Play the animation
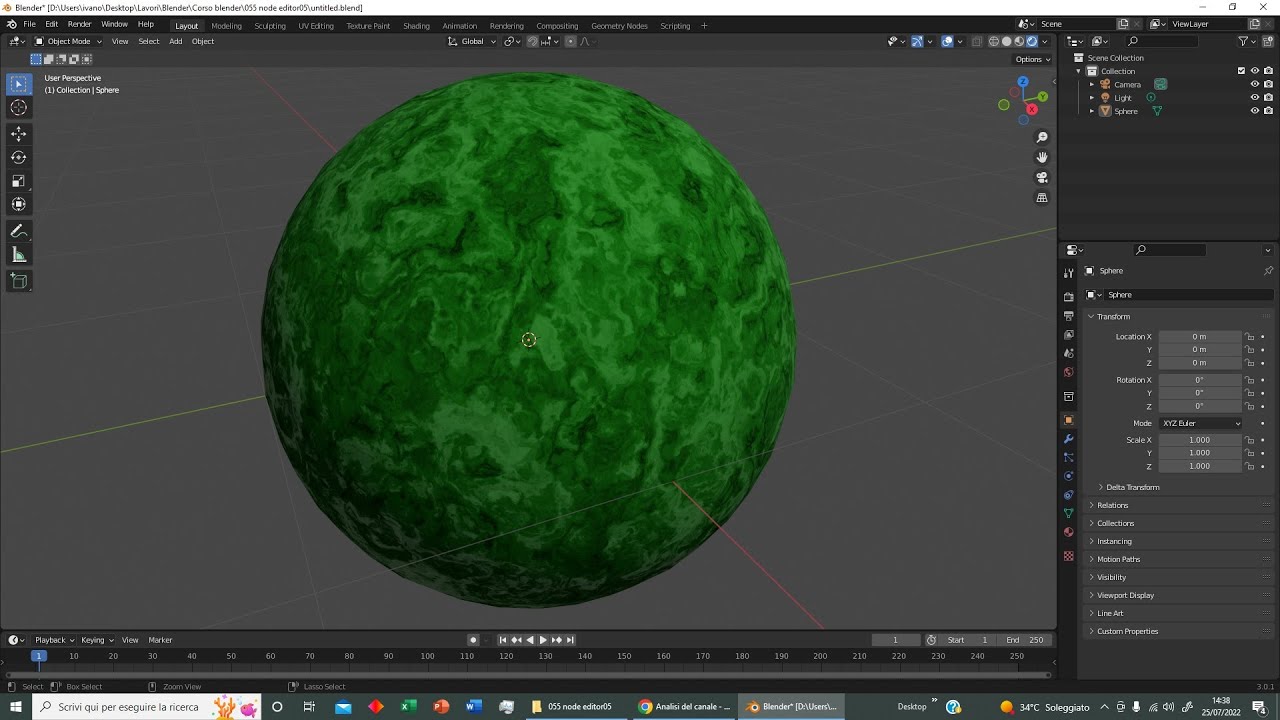This screenshot has height=720, width=1280. (x=543, y=640)
